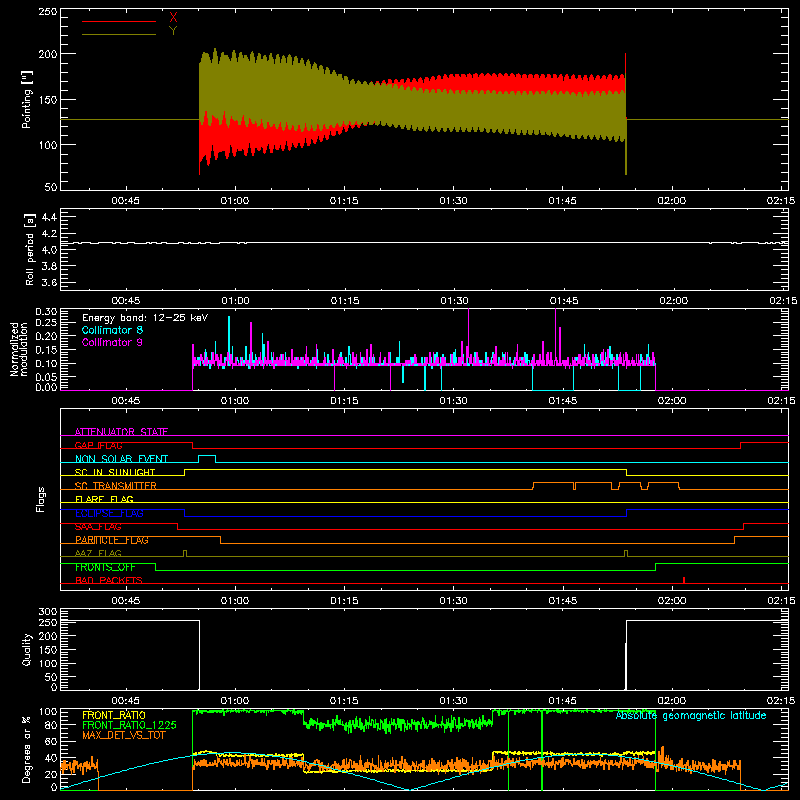Click the 'ECLIPSE_FLAG' label

click(109, 513)
